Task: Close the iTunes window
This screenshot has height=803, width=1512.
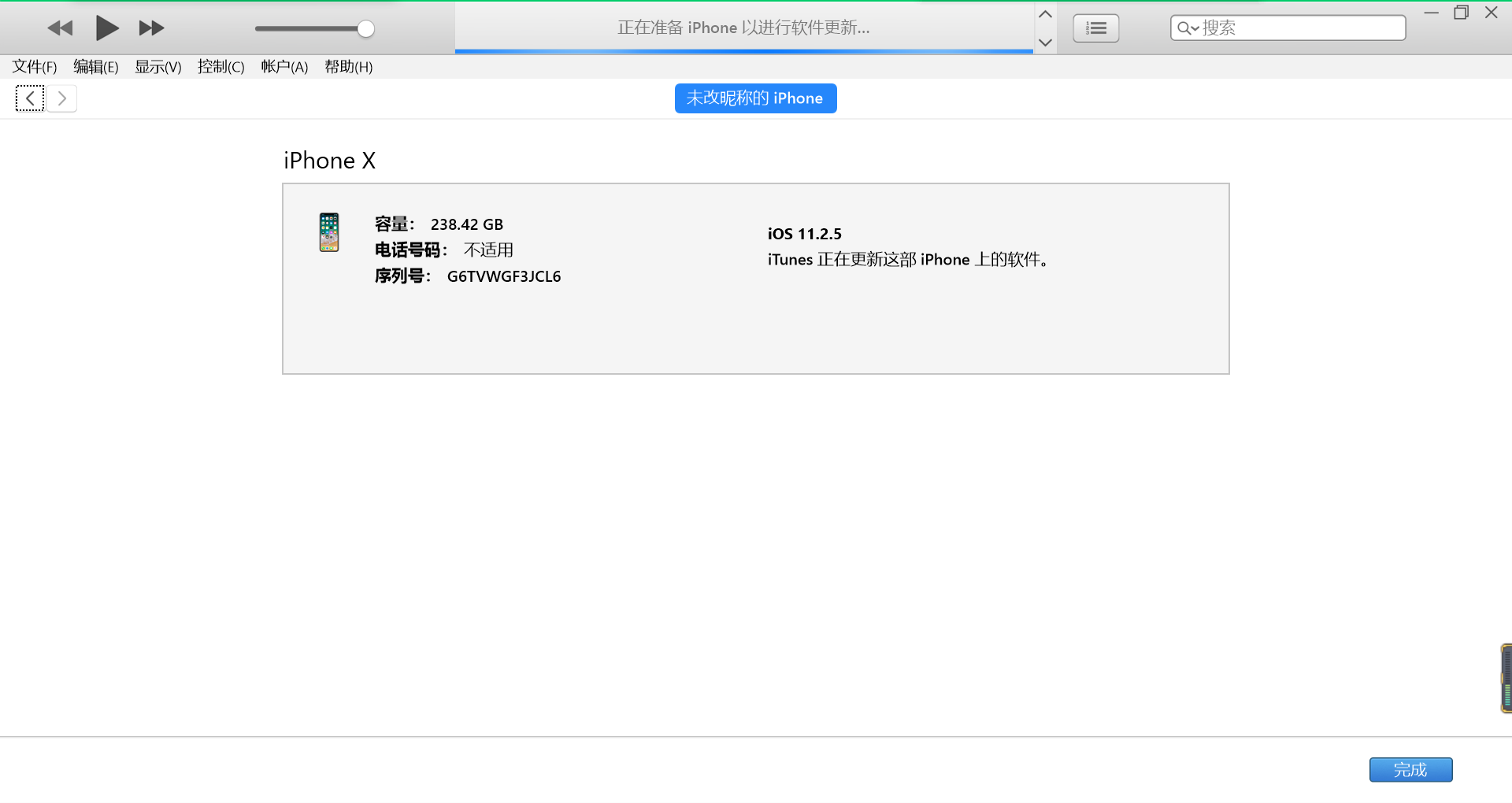Action: (x=1492, y=13)
